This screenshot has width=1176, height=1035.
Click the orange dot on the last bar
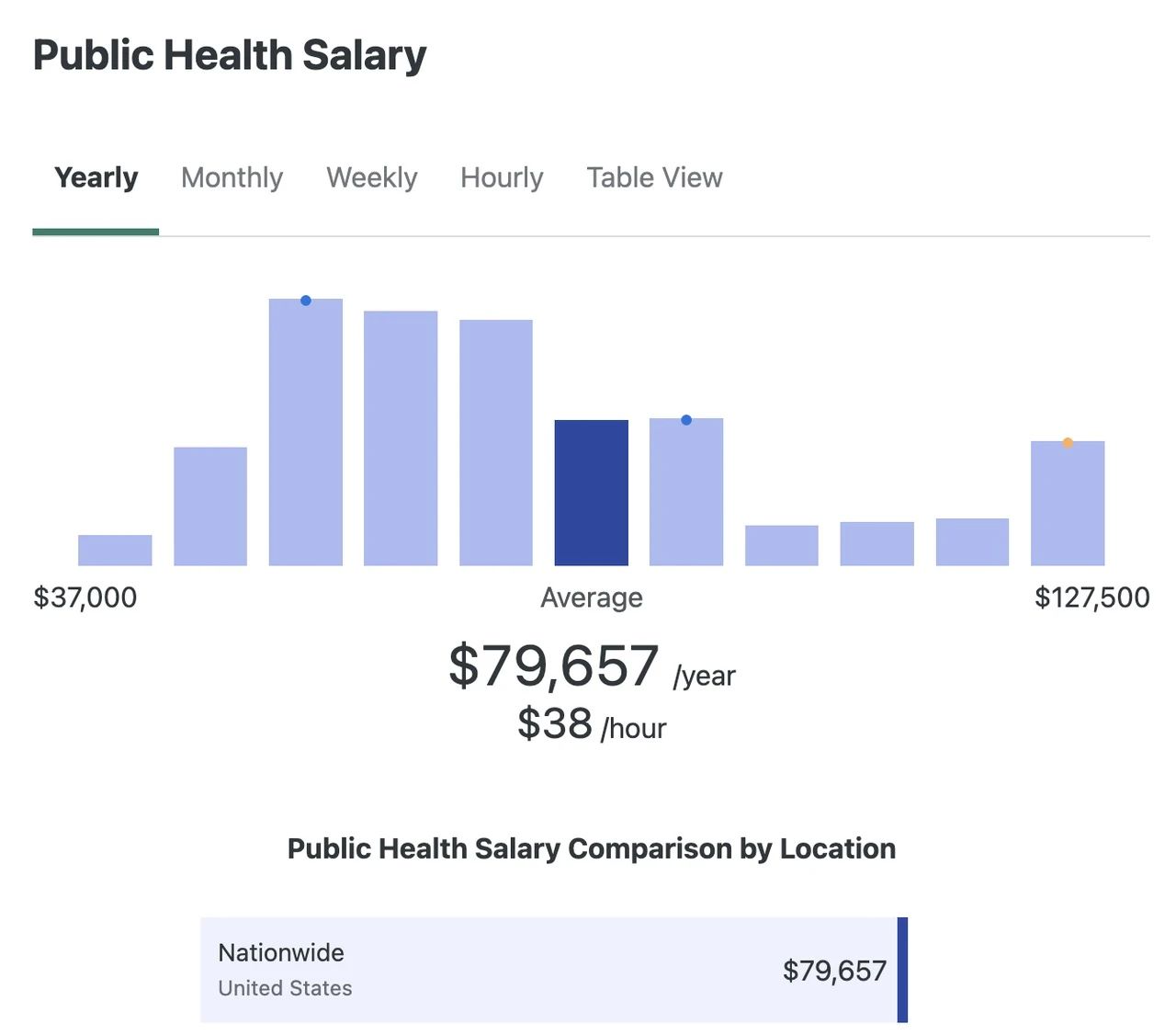click(x=1068, y=443)
